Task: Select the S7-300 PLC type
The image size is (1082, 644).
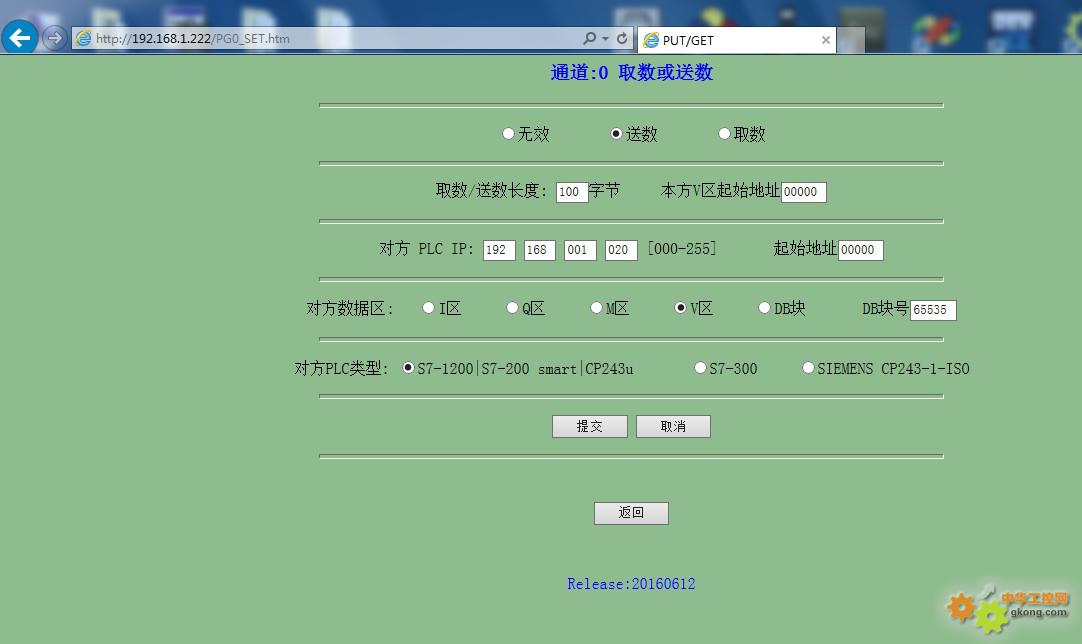Action: coord(700,368)
